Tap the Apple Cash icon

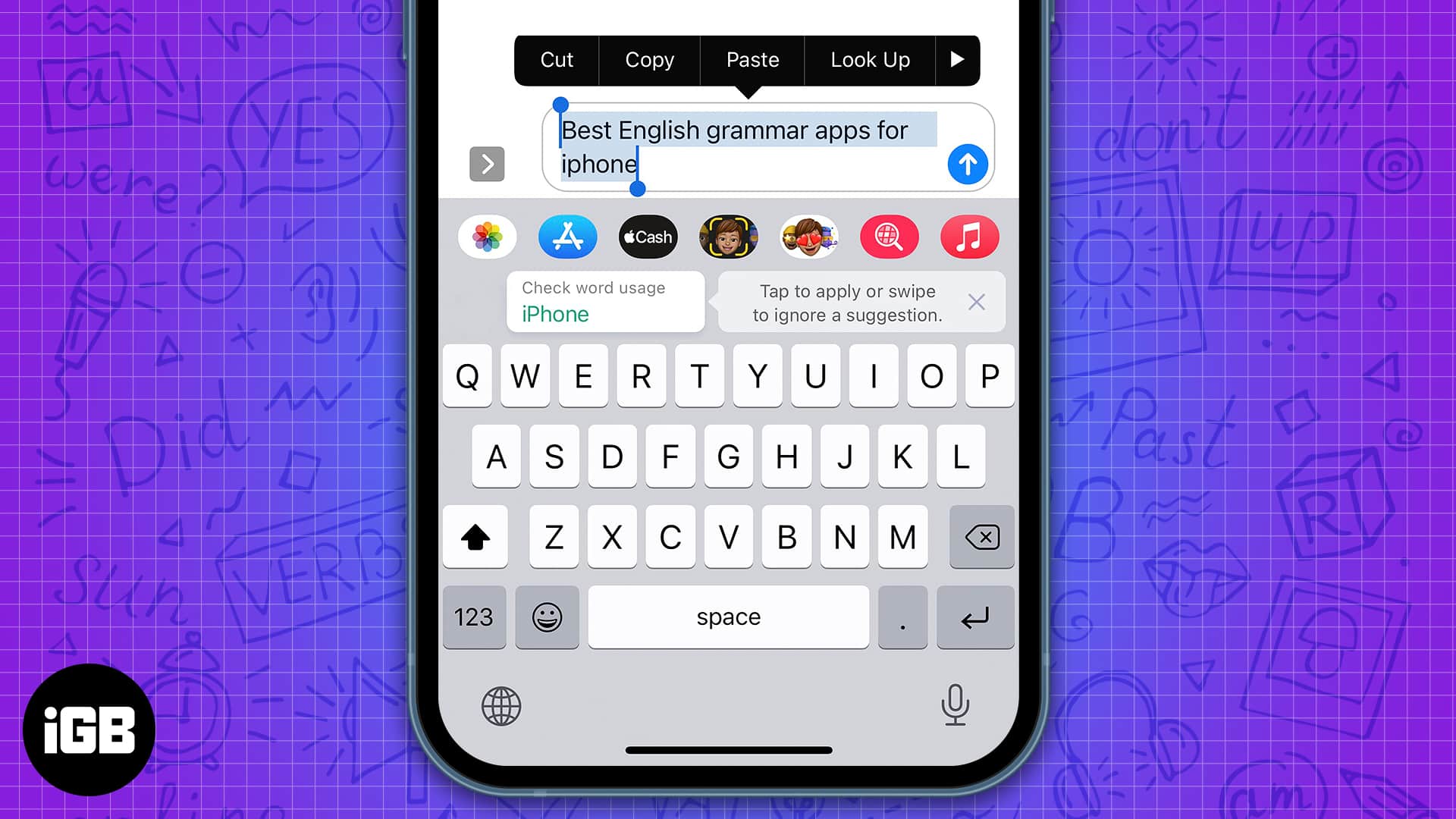pos(647,237)
